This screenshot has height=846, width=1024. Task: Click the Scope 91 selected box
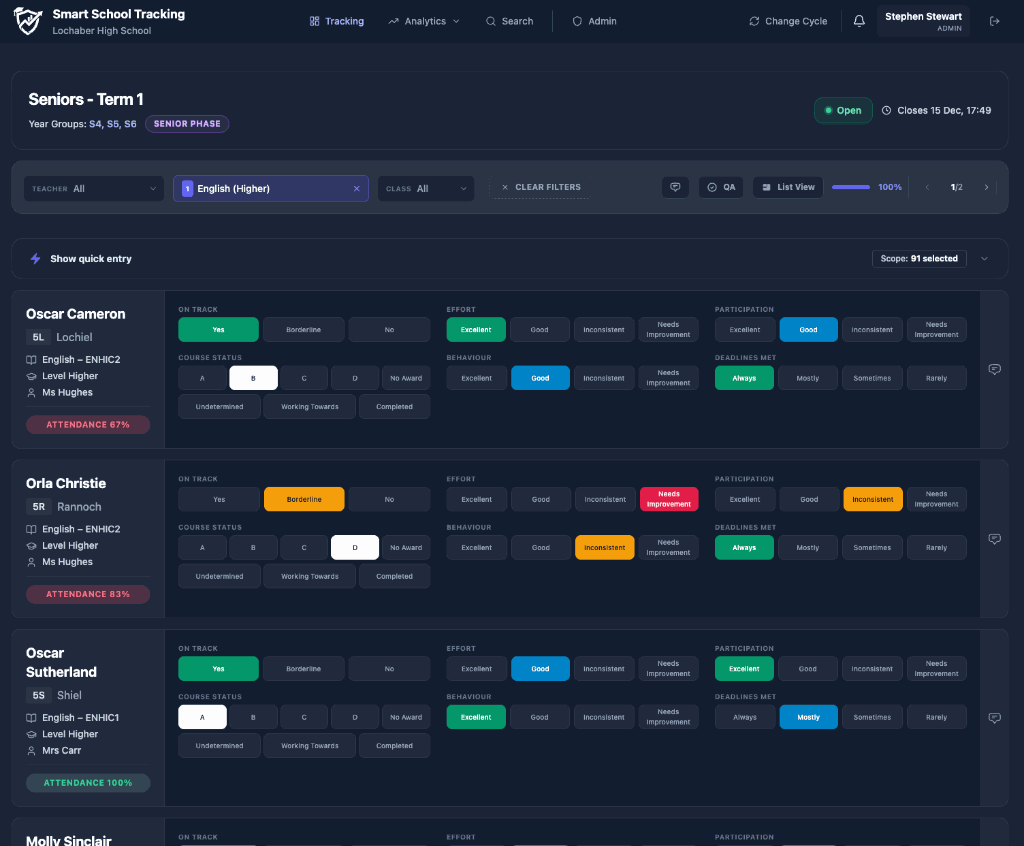919,259
